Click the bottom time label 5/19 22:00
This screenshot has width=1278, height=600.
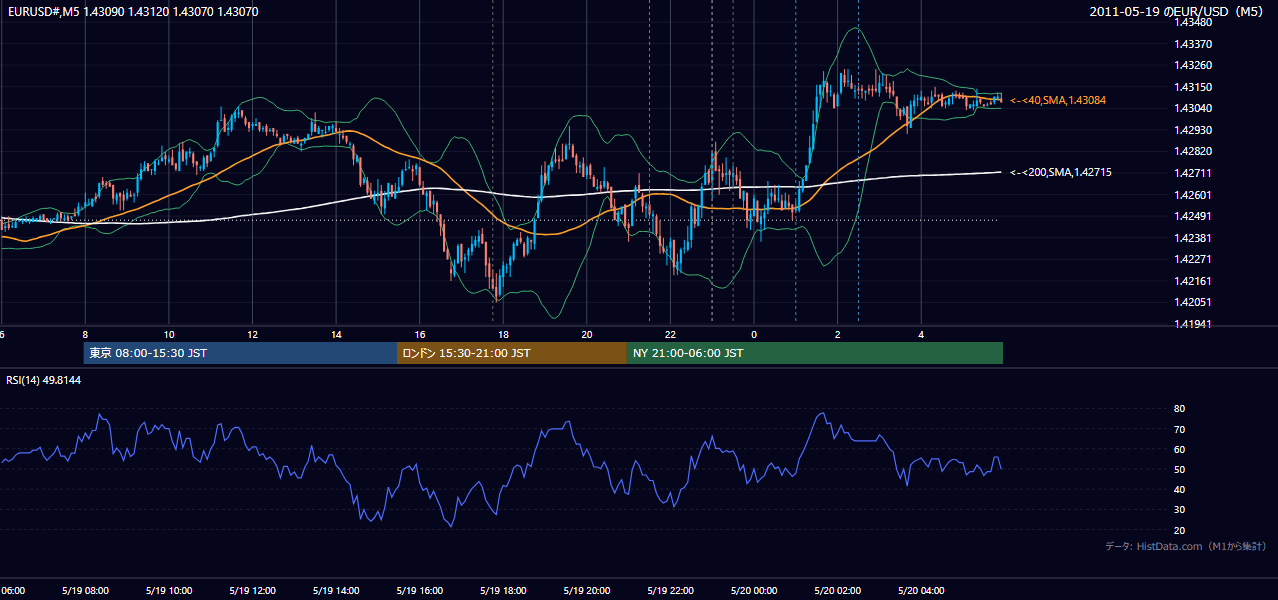[x=670, y=590]
